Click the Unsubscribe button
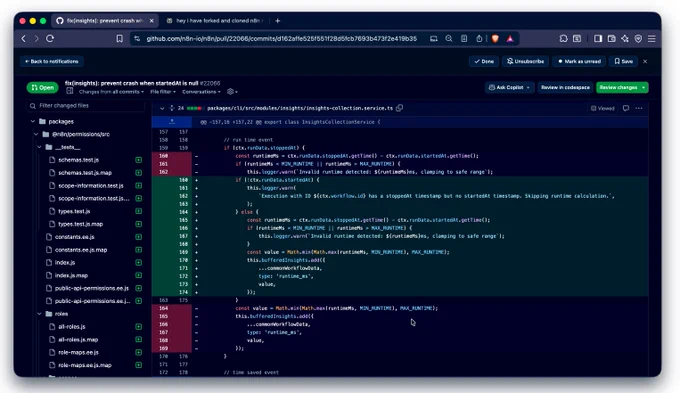Image resolution: width=680 pixels, height=393 pixels. tap(526, 61)
